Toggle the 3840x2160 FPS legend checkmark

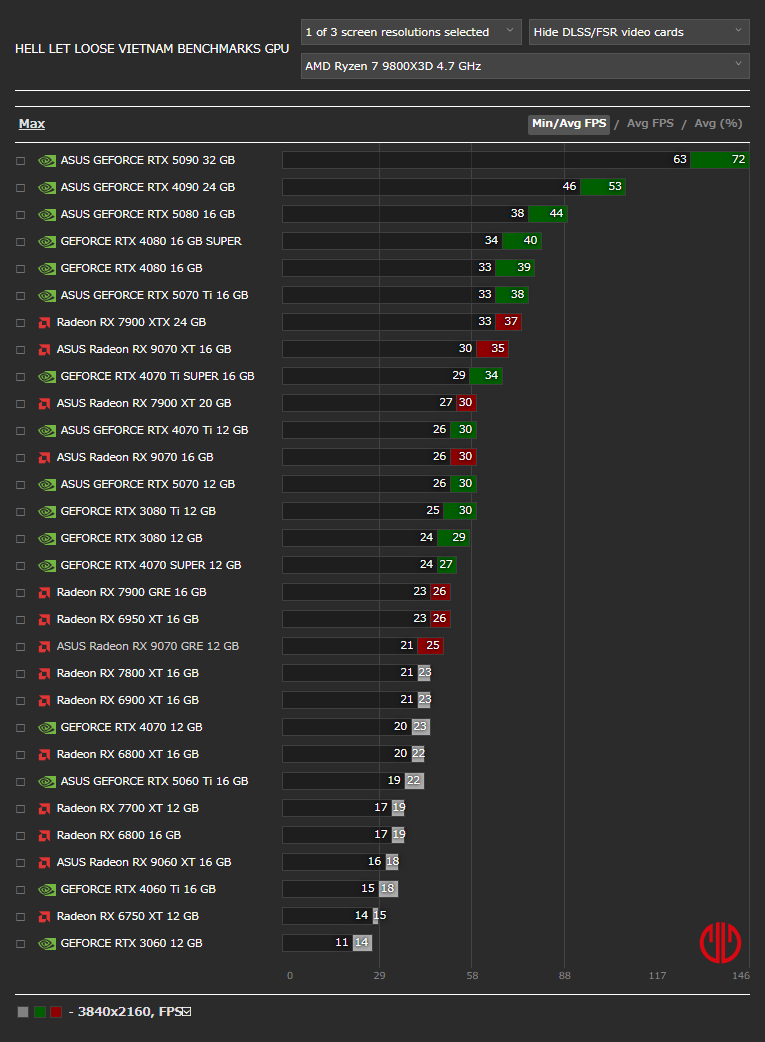point(187,1011)
